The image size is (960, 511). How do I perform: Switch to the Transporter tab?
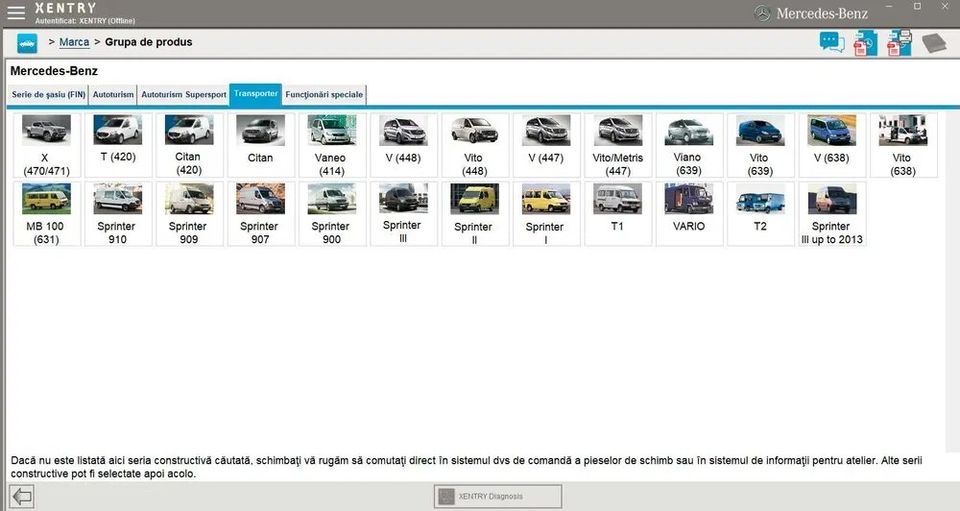[x=256, y=94]
